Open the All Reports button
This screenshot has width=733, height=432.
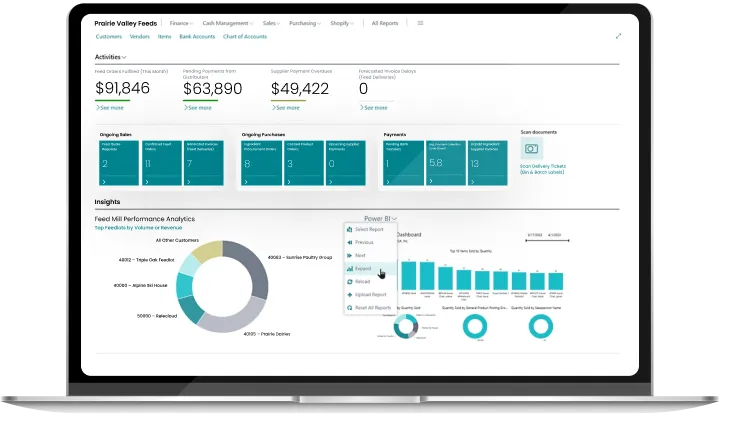(384, 22)
